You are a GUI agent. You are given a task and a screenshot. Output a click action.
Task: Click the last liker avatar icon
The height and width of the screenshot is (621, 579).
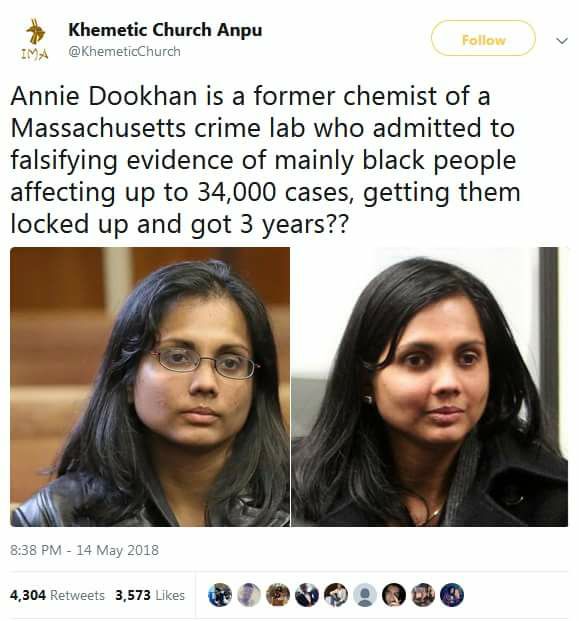(x=452, y=595)
